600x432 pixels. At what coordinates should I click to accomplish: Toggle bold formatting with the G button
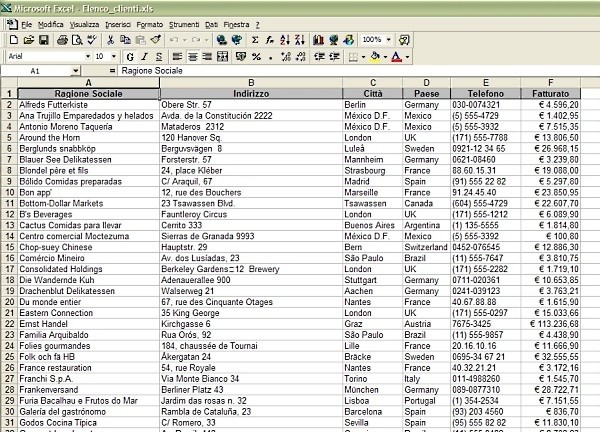(131, 57)
